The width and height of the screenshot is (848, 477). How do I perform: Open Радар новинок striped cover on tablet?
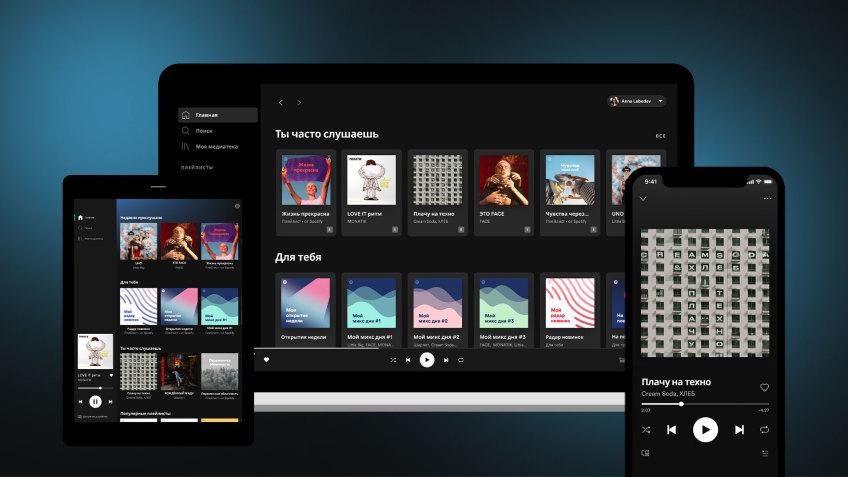tap(138, 306)
